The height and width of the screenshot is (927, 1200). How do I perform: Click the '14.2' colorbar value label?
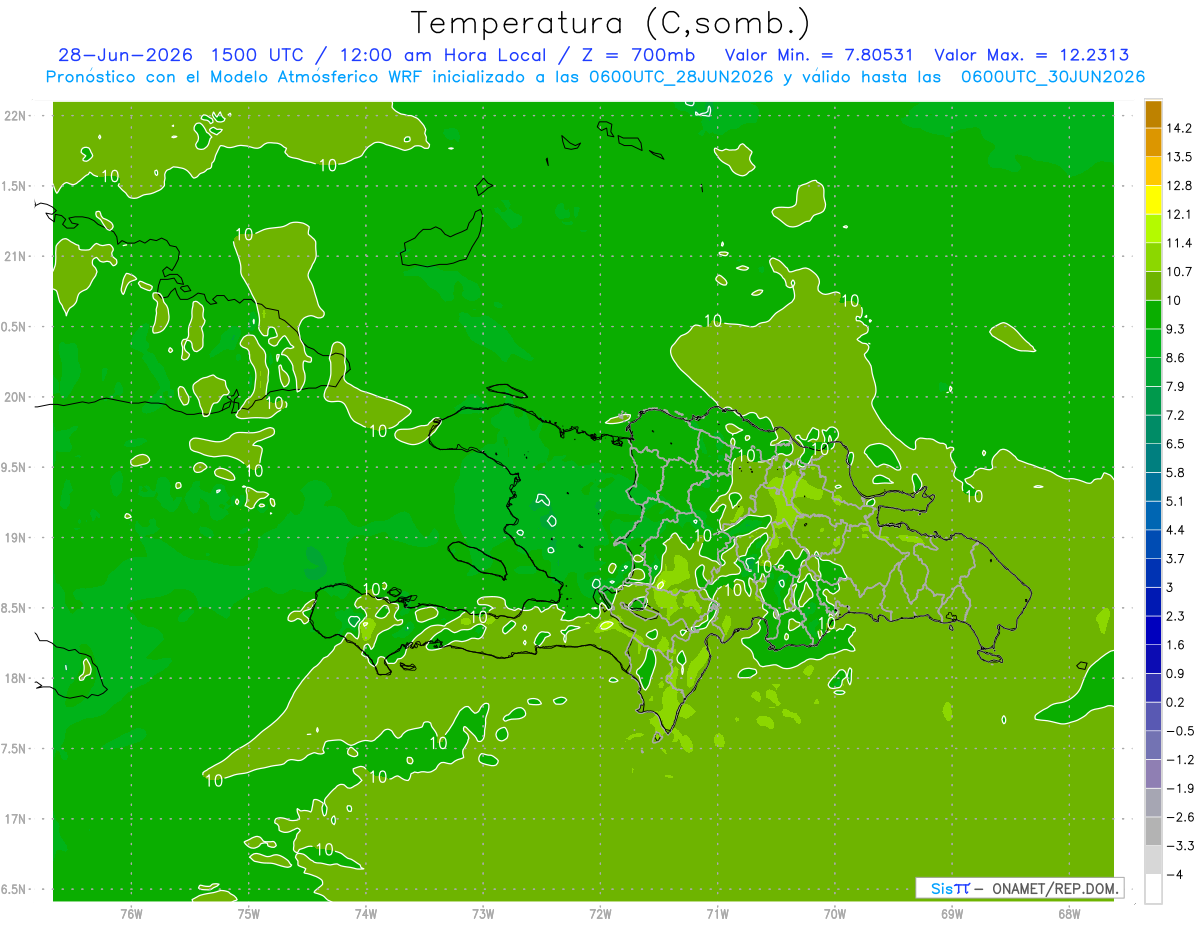coord(1180,128)
